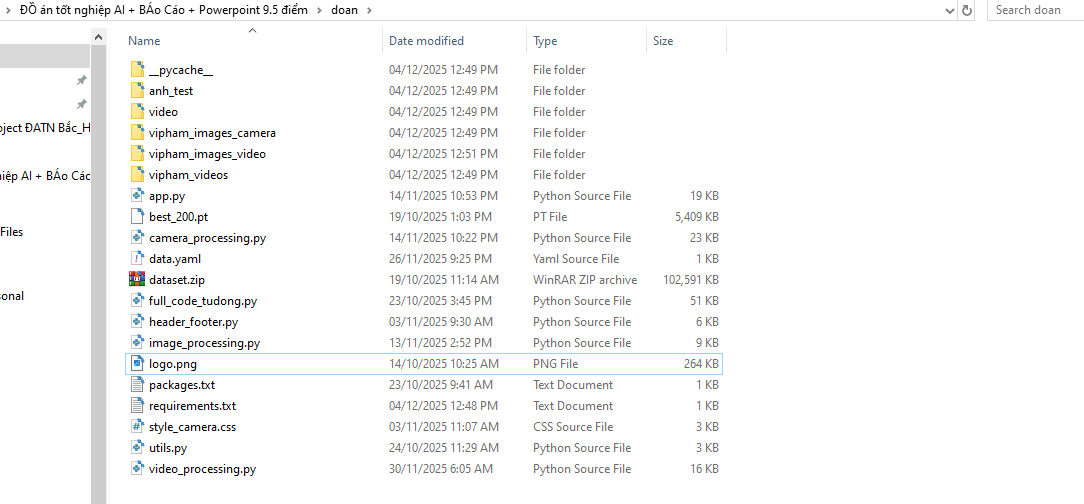Click the navigation pane scrollbar up arrow
1084x504 pixels.
[98, 37]
